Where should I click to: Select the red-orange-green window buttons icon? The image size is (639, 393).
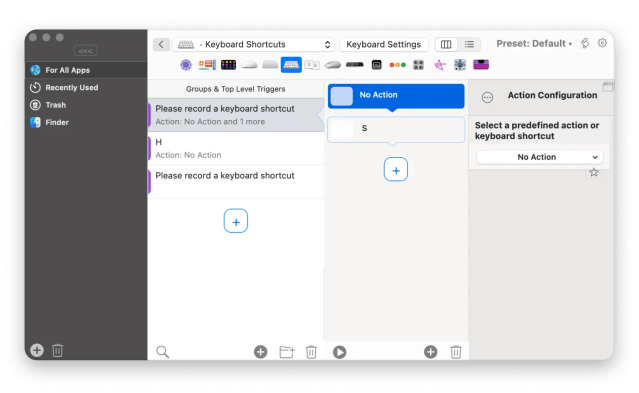pos(397,65)
